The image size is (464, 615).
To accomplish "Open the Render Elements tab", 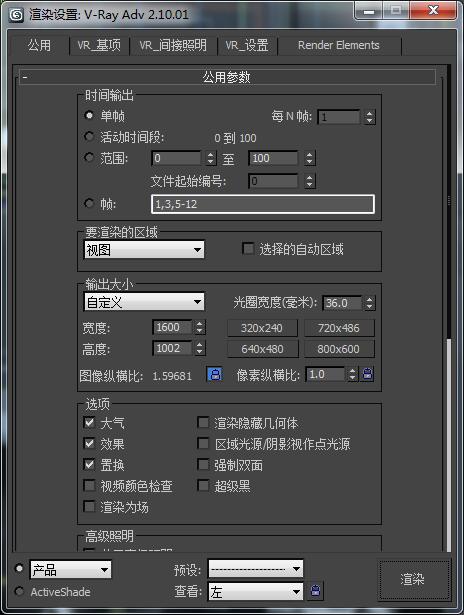I will 338,45.
